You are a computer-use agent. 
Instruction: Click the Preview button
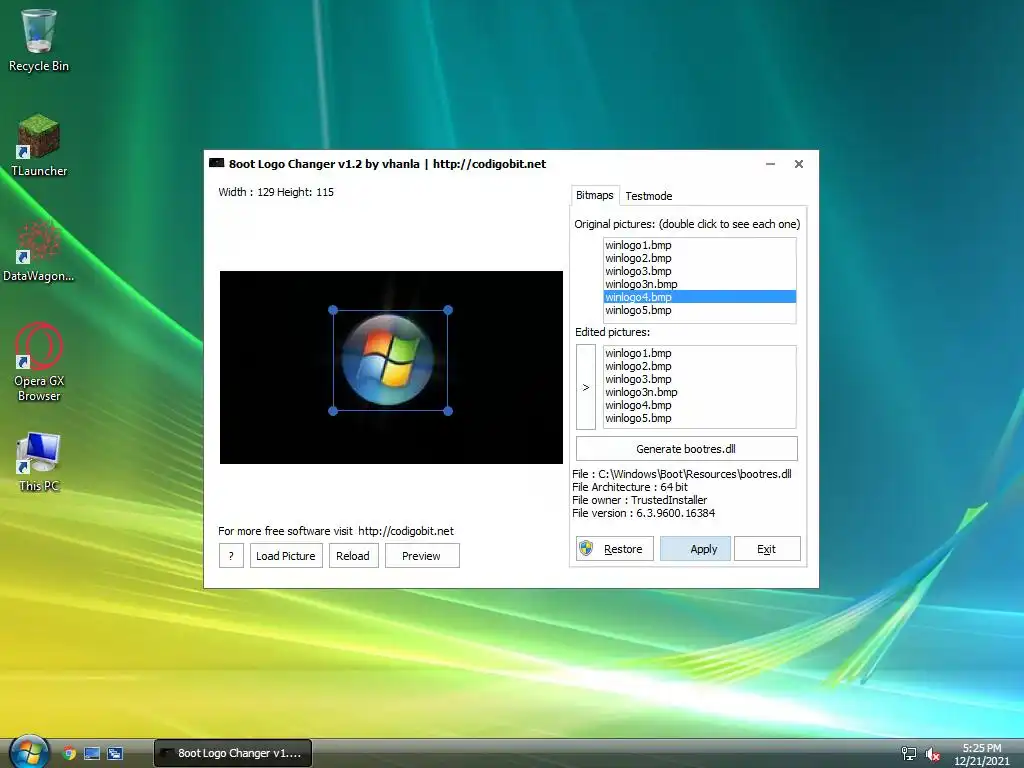click(x=422, y=556)
